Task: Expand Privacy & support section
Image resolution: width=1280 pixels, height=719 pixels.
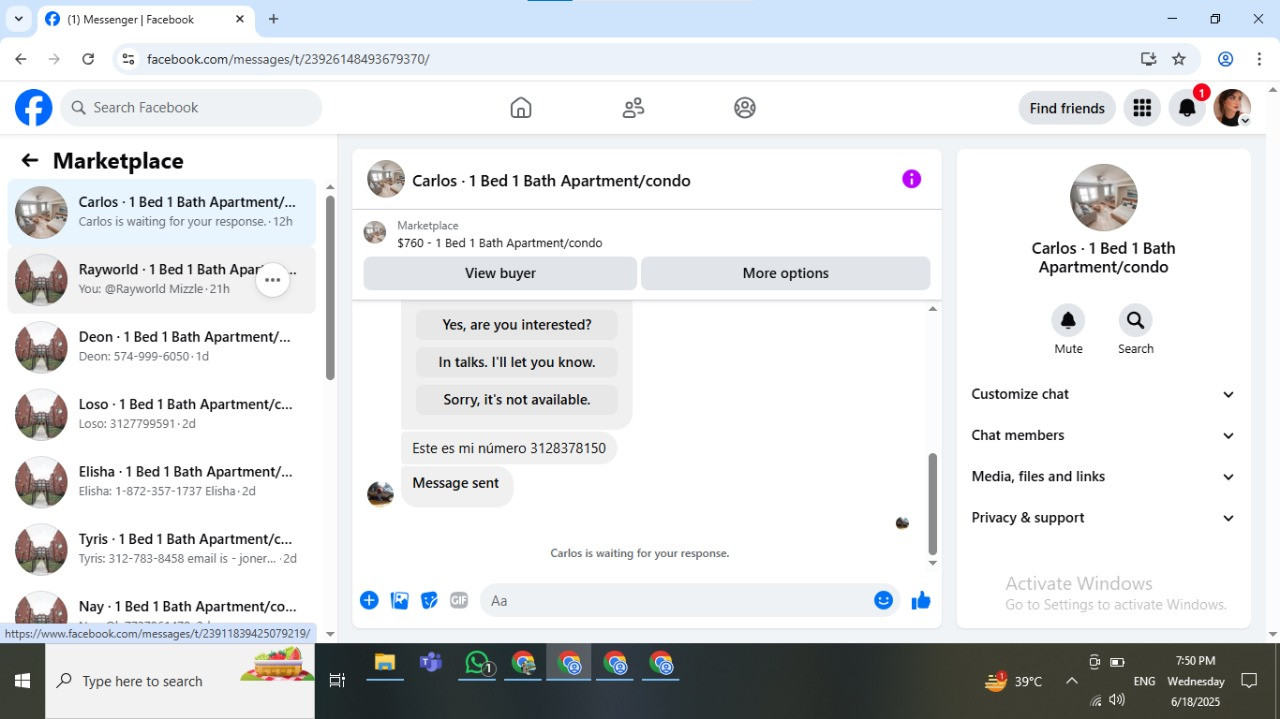Action: (x=1103, y=517)
